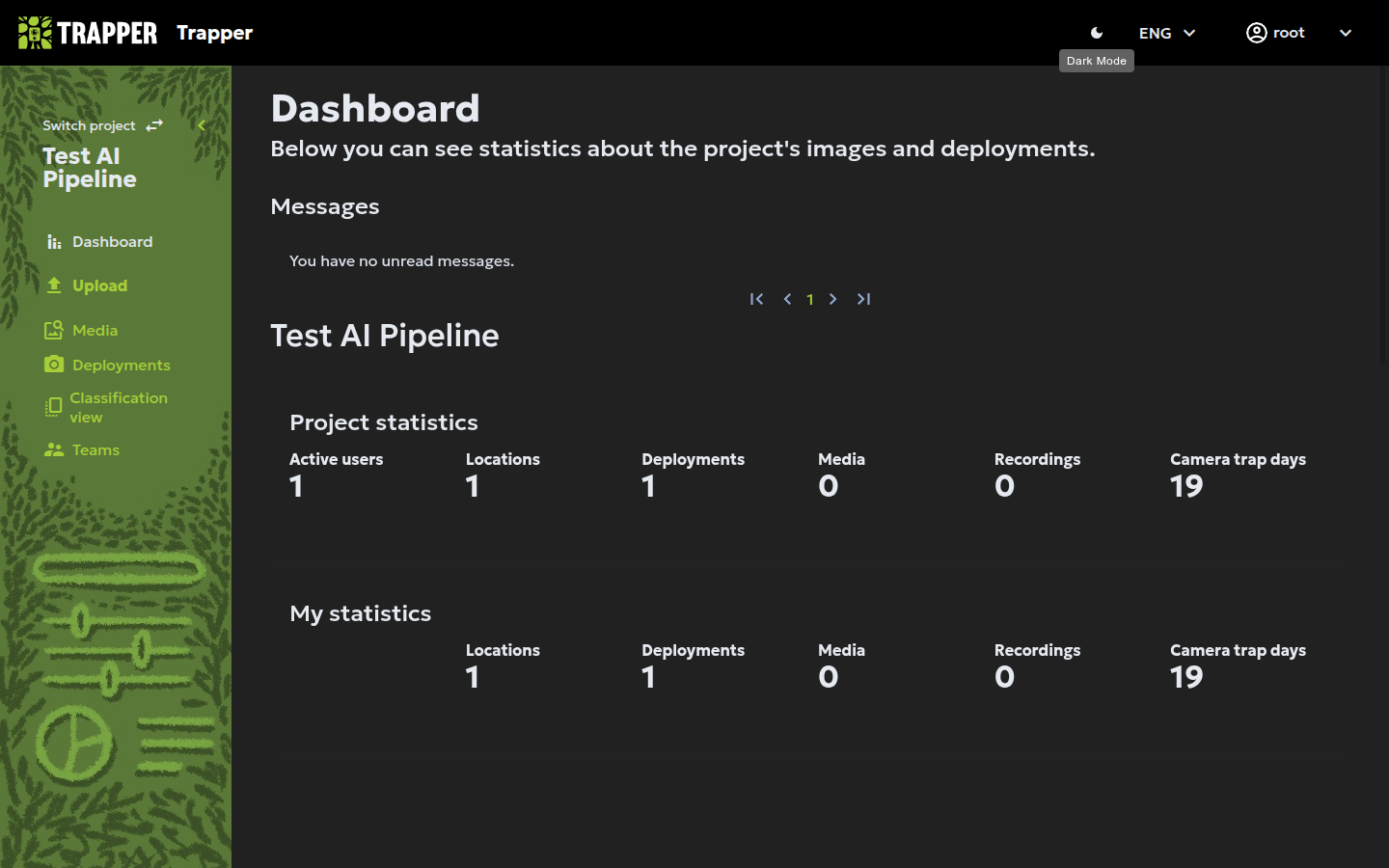Click the Classification view icon
This screenshot has height=868, width=1389.
click(54, 407)
